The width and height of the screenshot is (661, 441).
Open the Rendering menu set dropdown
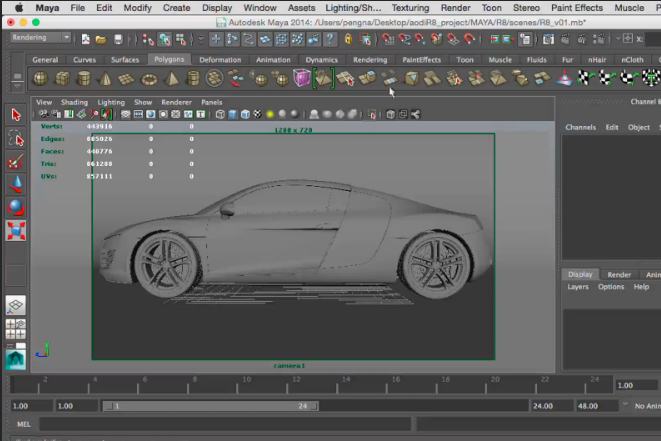click(x=40, y=38)
